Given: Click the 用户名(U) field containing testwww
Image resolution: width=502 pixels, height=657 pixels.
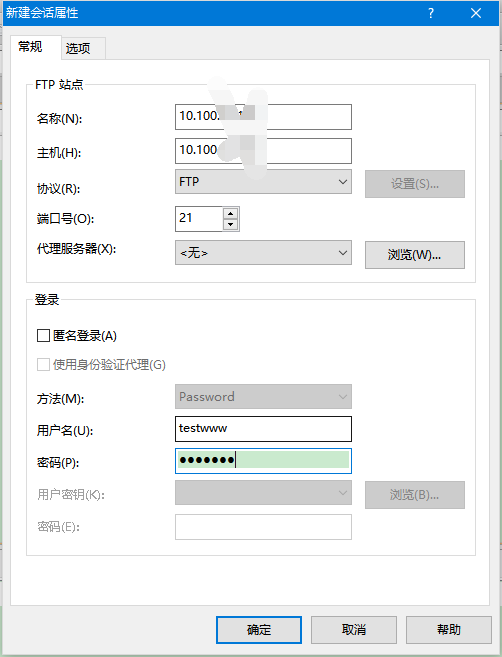Looking at the screenshot, I should (263, 429).
